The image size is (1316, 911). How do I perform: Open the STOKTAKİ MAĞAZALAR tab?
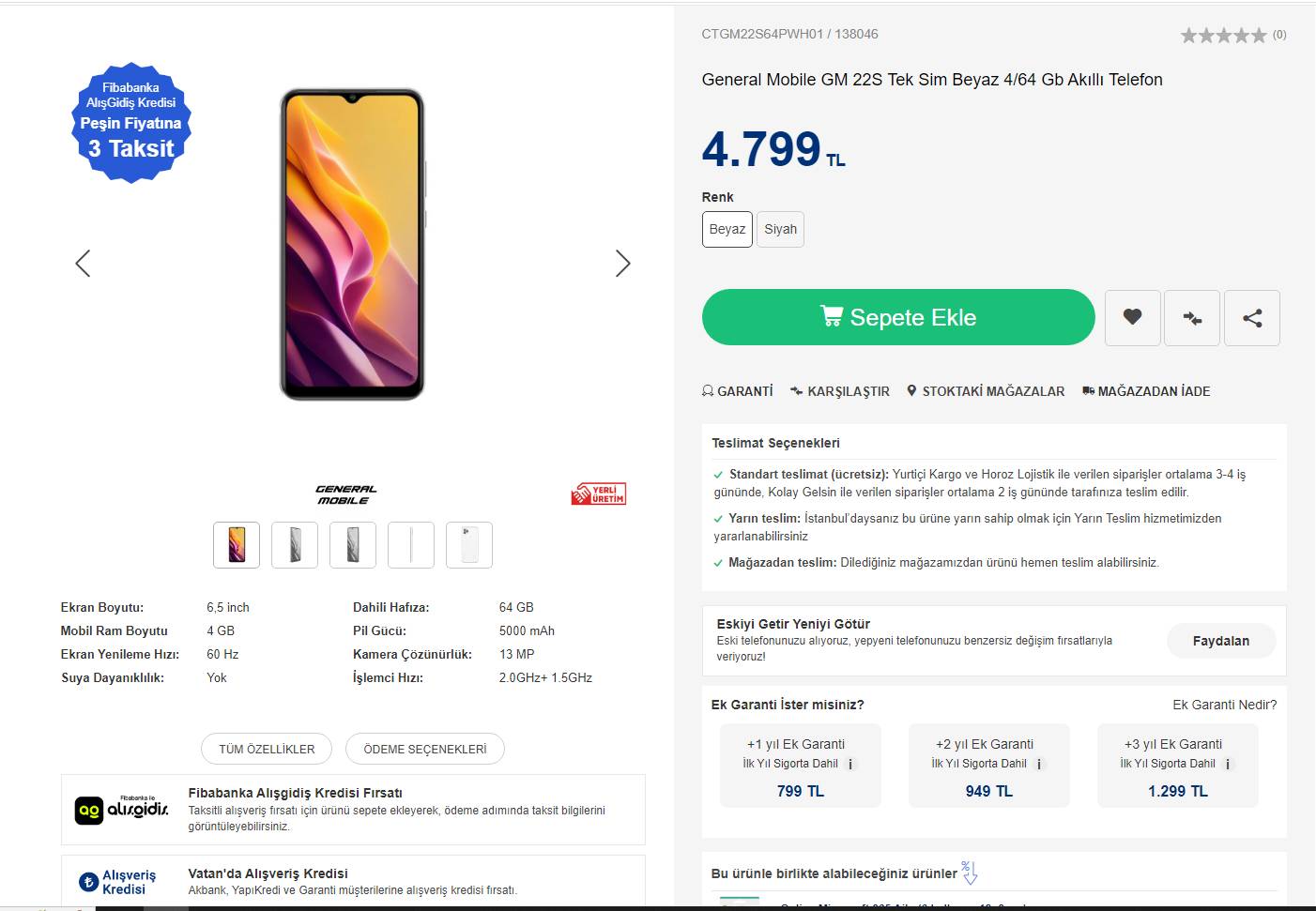986,391
